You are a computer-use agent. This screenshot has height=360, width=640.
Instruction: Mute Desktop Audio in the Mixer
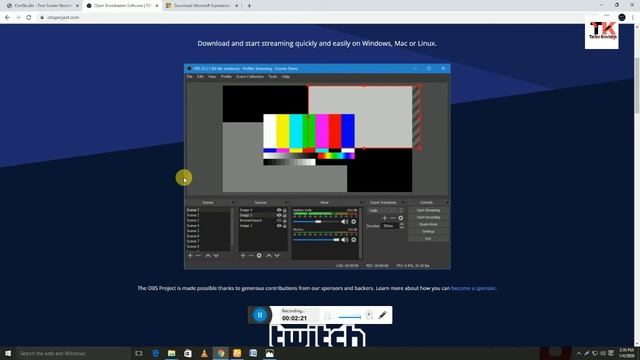(x=344, y=222)
